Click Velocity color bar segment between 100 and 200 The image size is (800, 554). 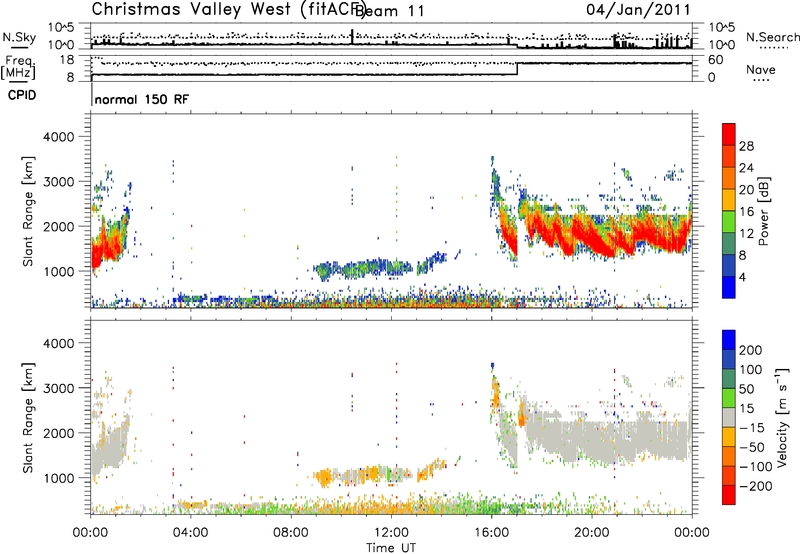pos(729,360)
